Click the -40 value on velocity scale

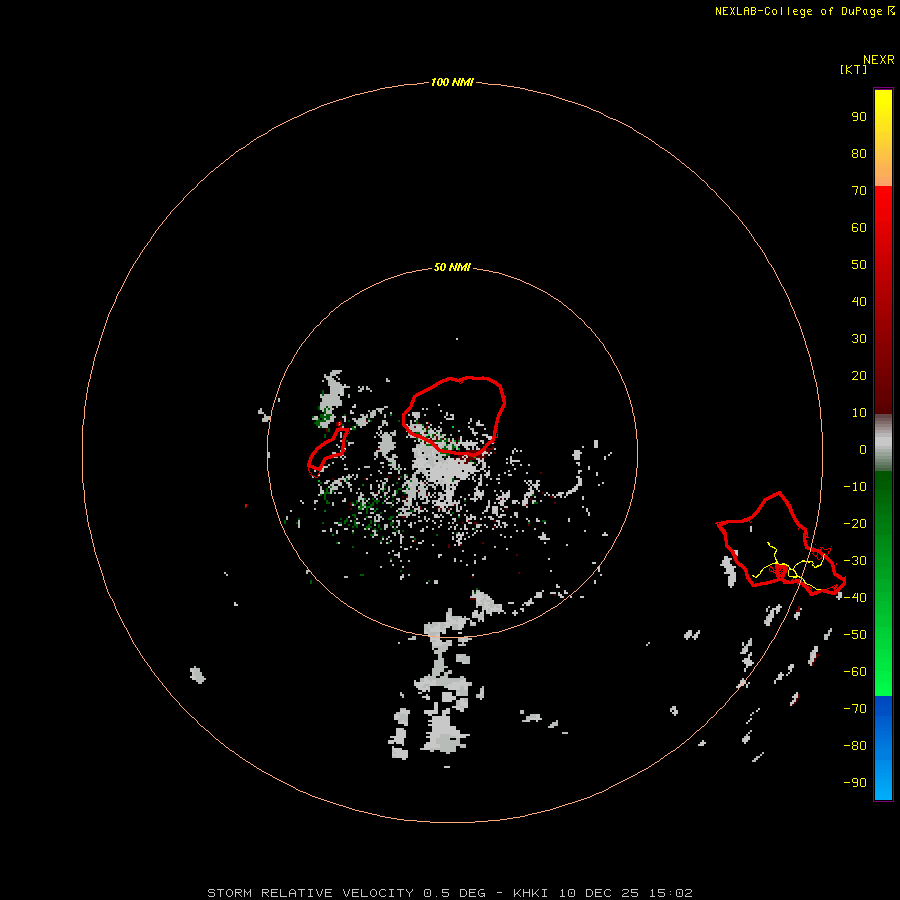pos(855,598)
